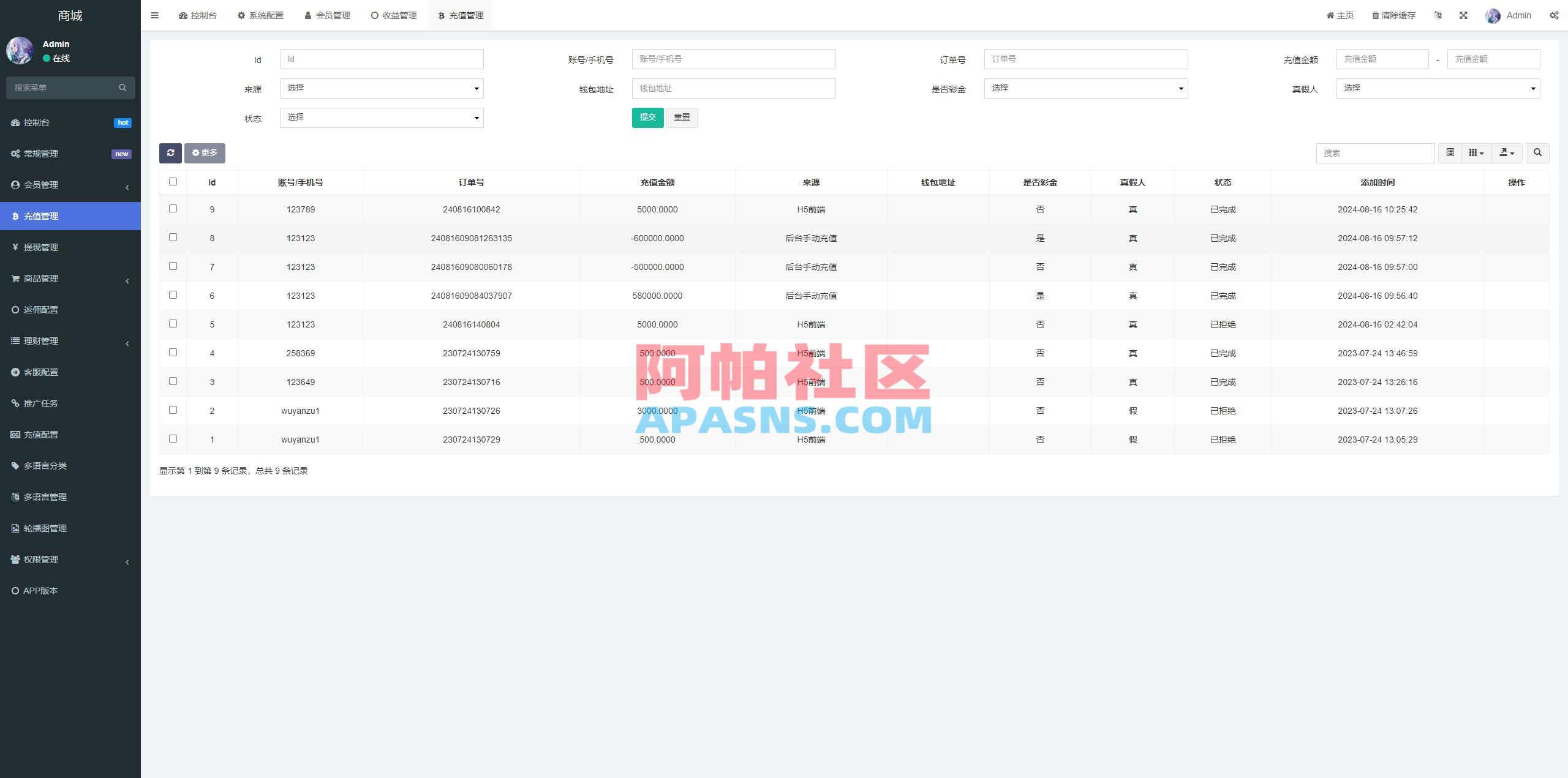Open the export dropdown above the table

click(1506, 153)
